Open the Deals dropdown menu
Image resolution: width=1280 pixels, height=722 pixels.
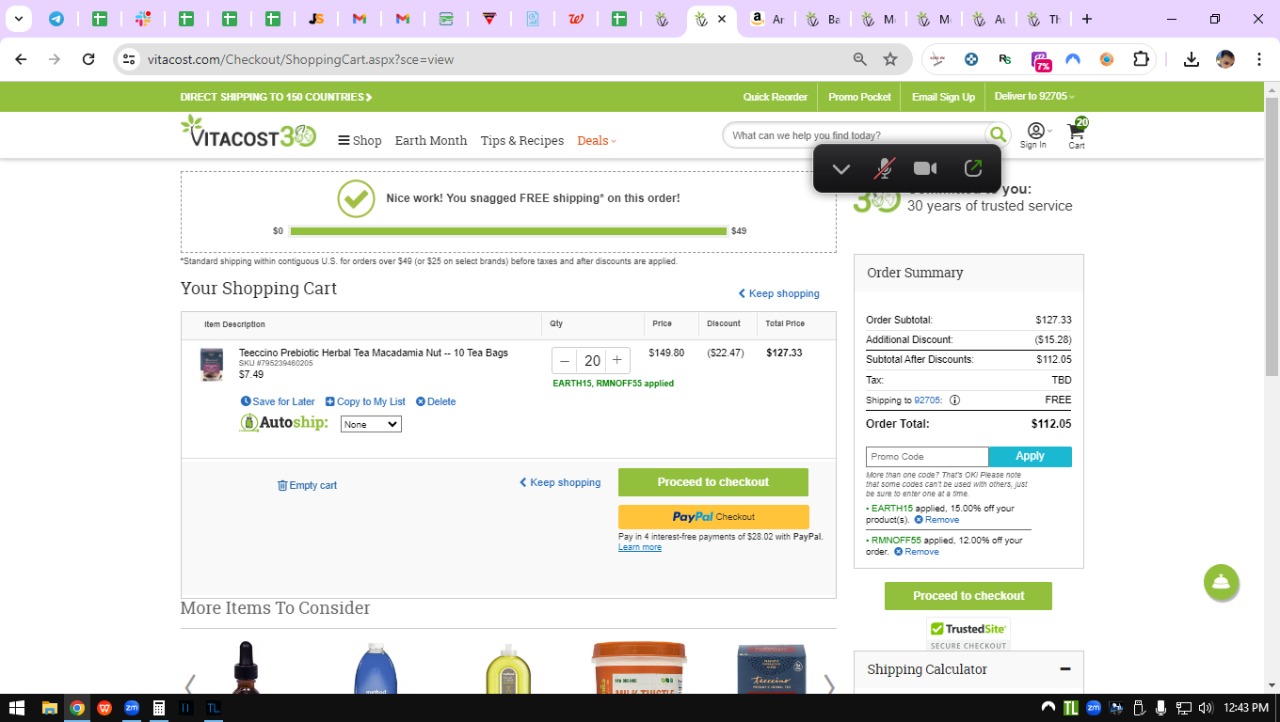click(596, 141)
